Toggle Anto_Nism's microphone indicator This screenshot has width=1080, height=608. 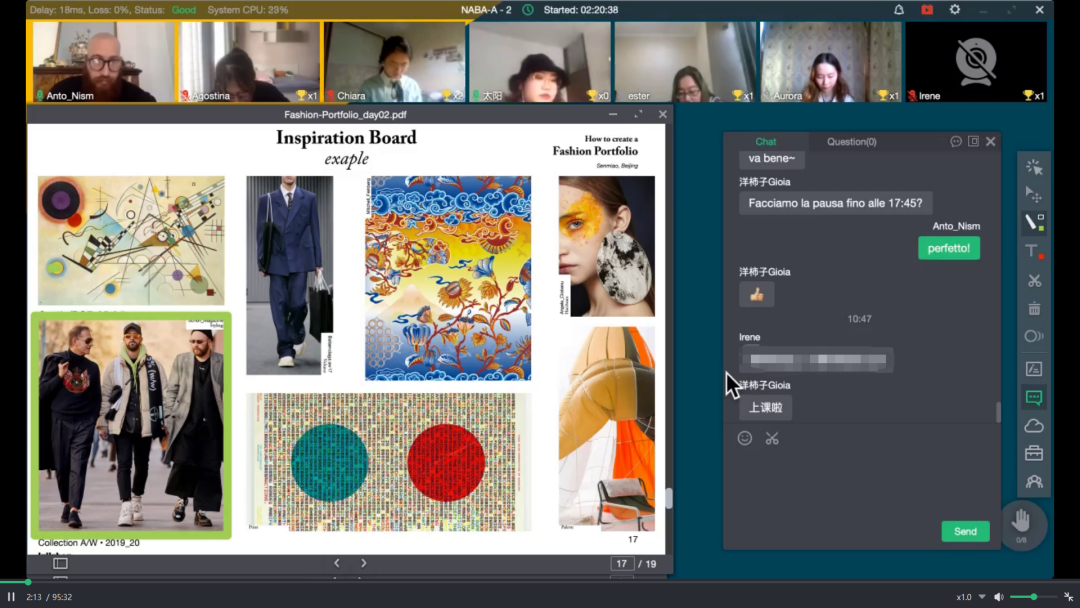click(x=40, y=96)
